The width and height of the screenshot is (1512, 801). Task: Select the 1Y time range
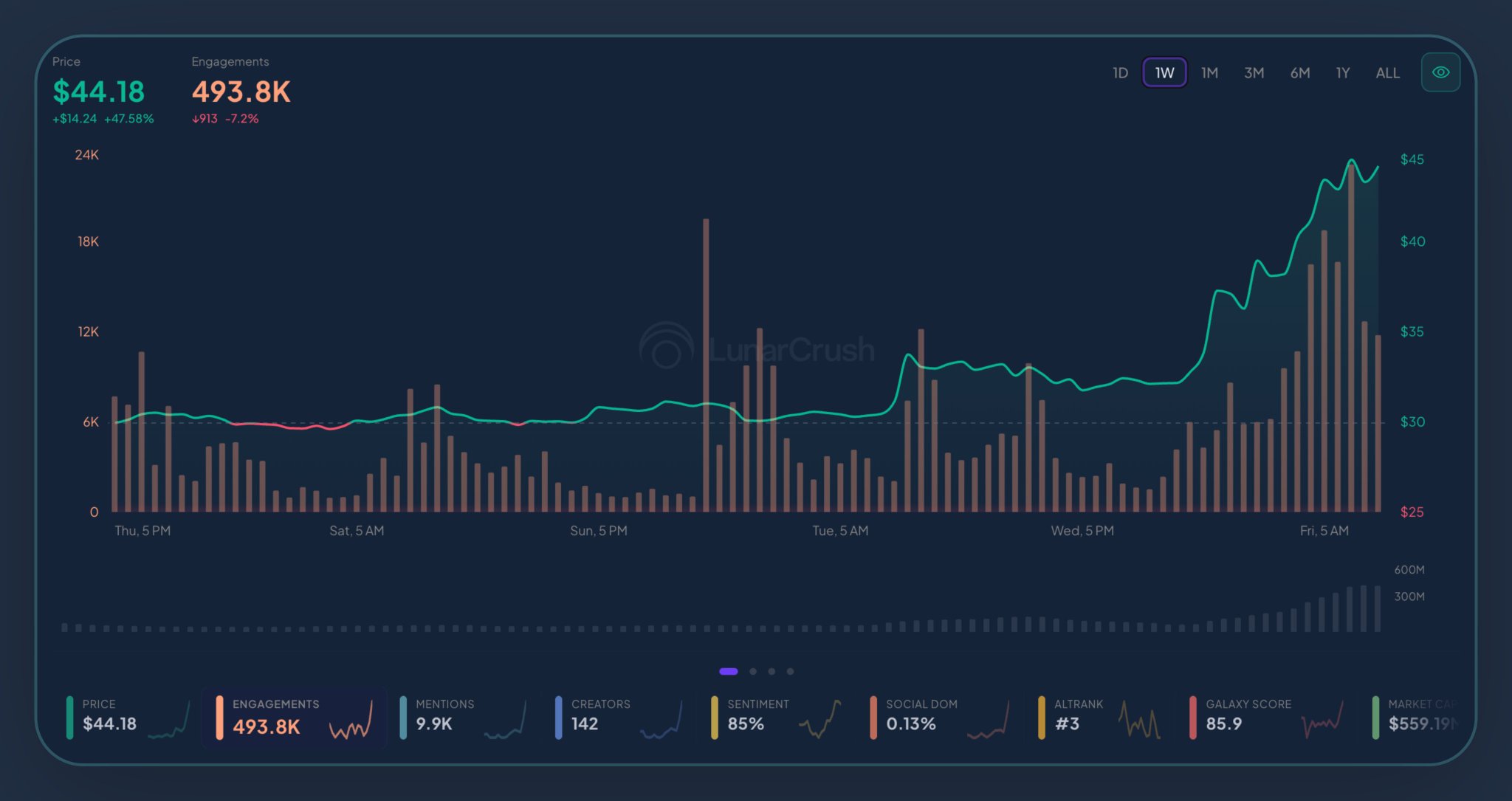[x=1342, y=72]
